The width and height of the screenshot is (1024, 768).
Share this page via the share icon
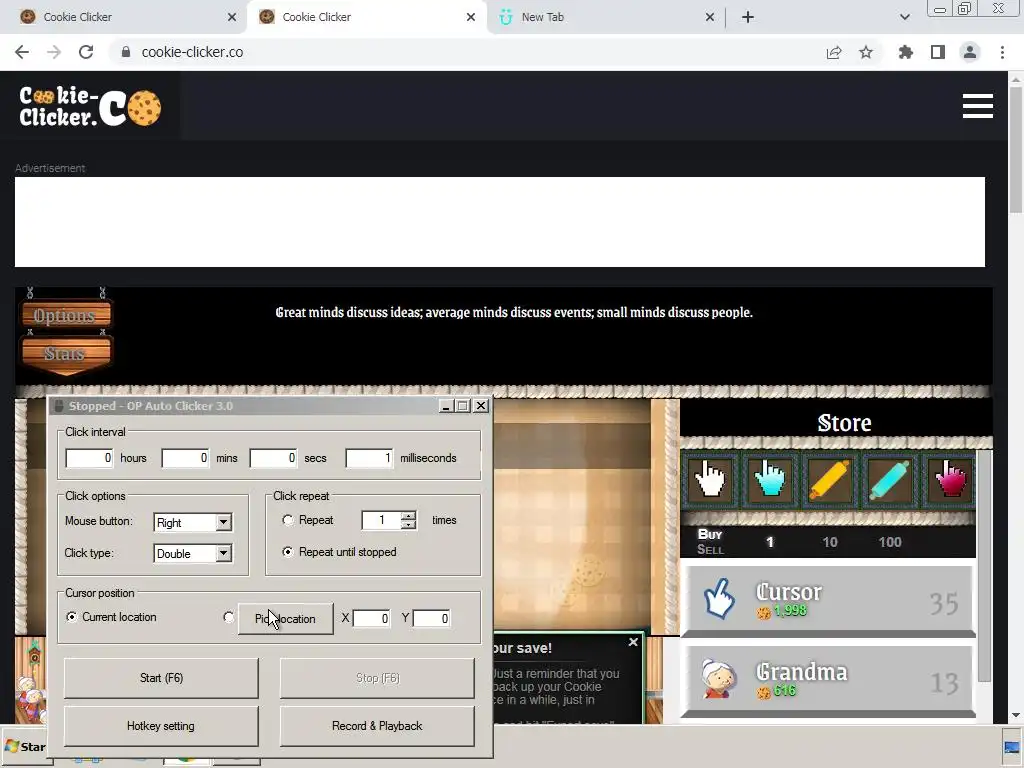pos(834,52)
